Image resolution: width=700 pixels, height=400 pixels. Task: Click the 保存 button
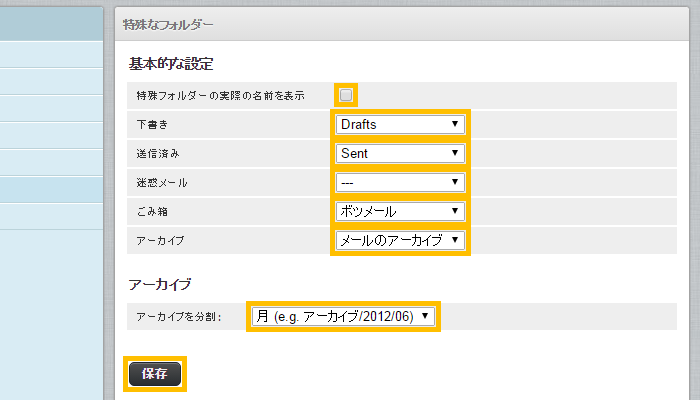coord(154,374)
